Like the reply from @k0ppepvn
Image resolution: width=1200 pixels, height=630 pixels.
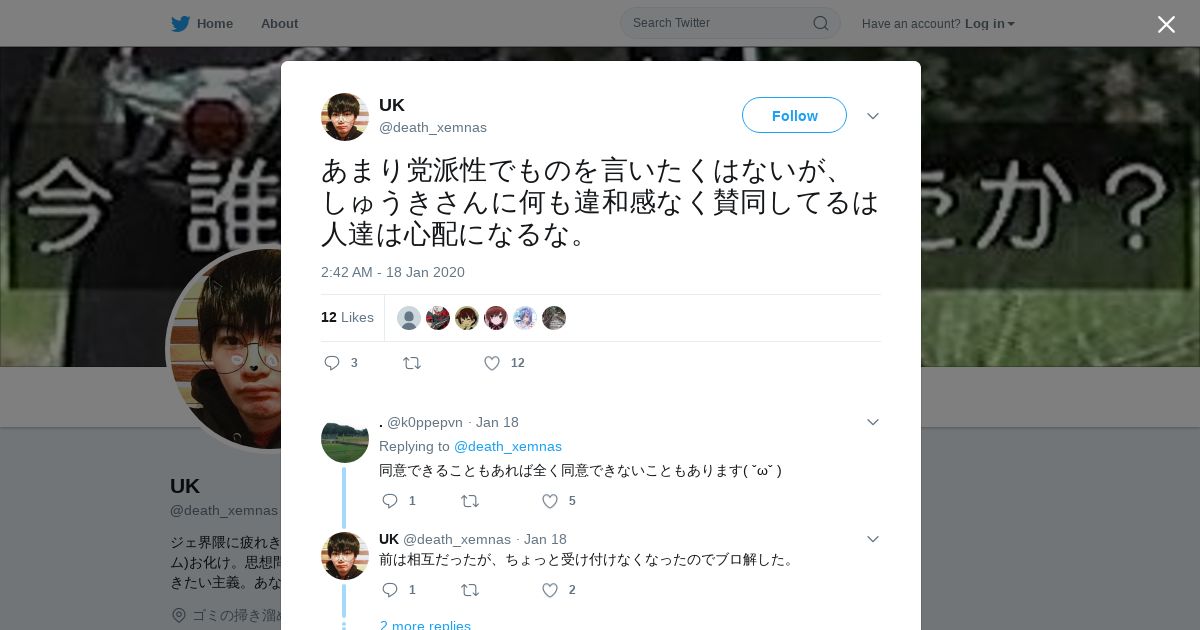(550, 501)
